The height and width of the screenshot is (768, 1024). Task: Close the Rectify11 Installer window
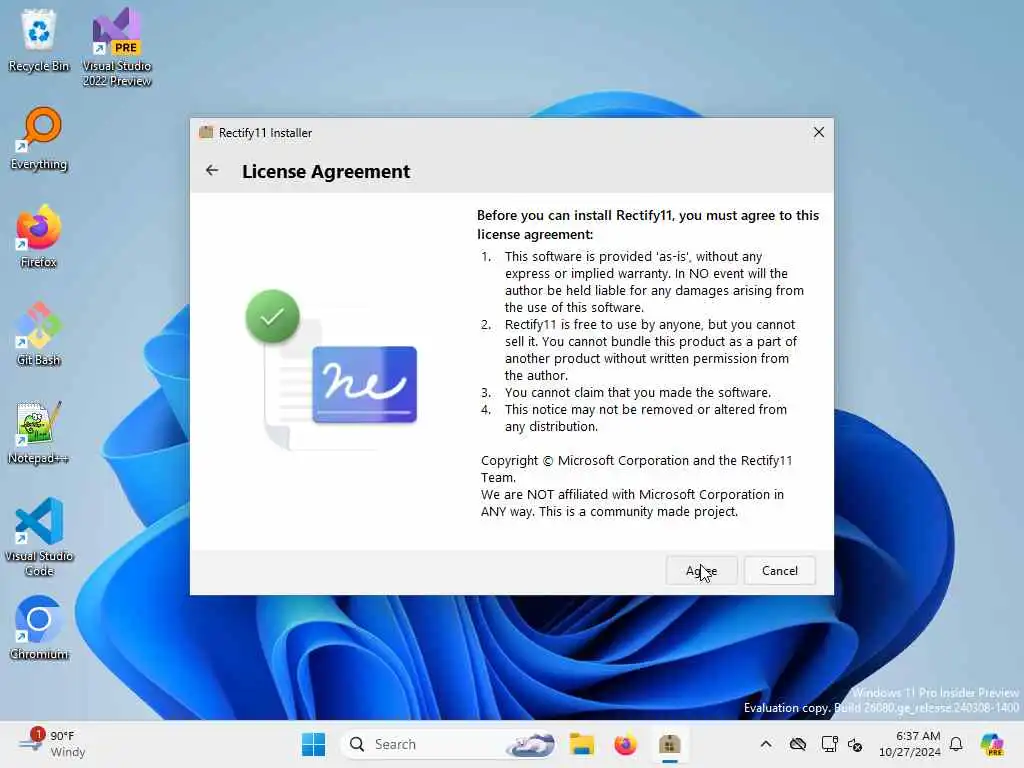[818, 132]
